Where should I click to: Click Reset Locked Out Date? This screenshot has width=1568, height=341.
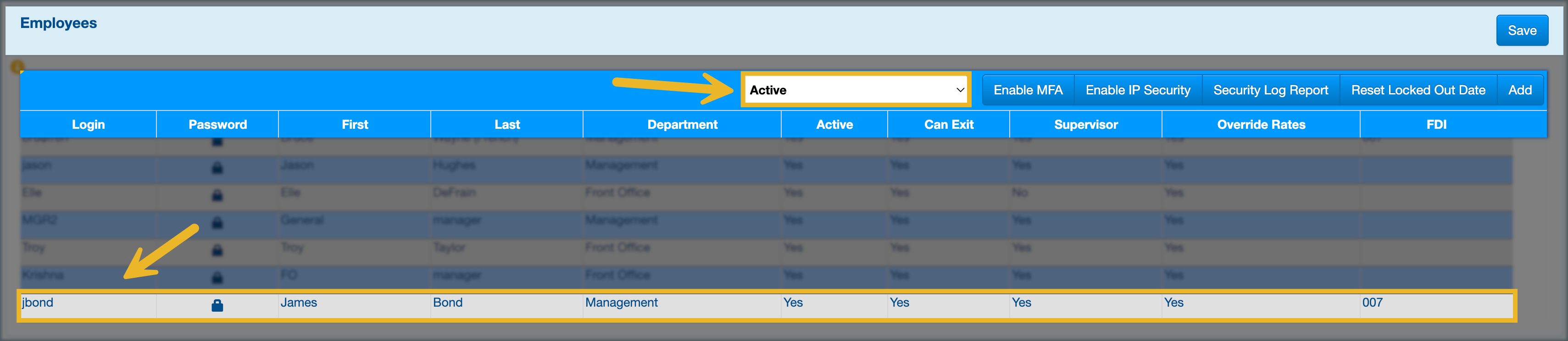point(1418,90)
